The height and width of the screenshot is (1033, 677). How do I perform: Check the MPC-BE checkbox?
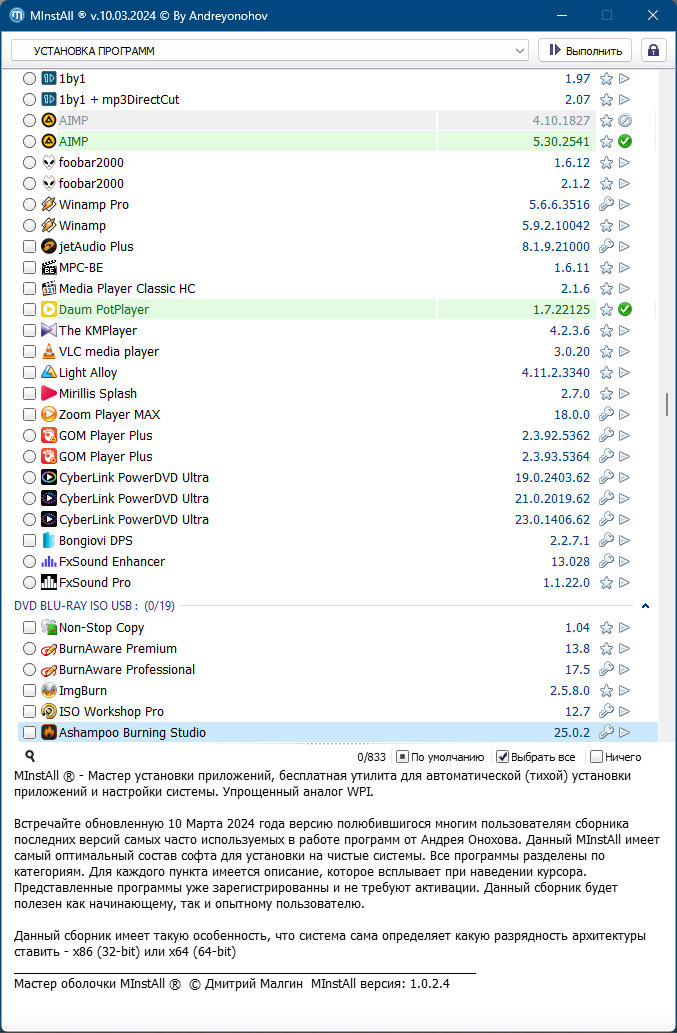[x=30, y=268]
